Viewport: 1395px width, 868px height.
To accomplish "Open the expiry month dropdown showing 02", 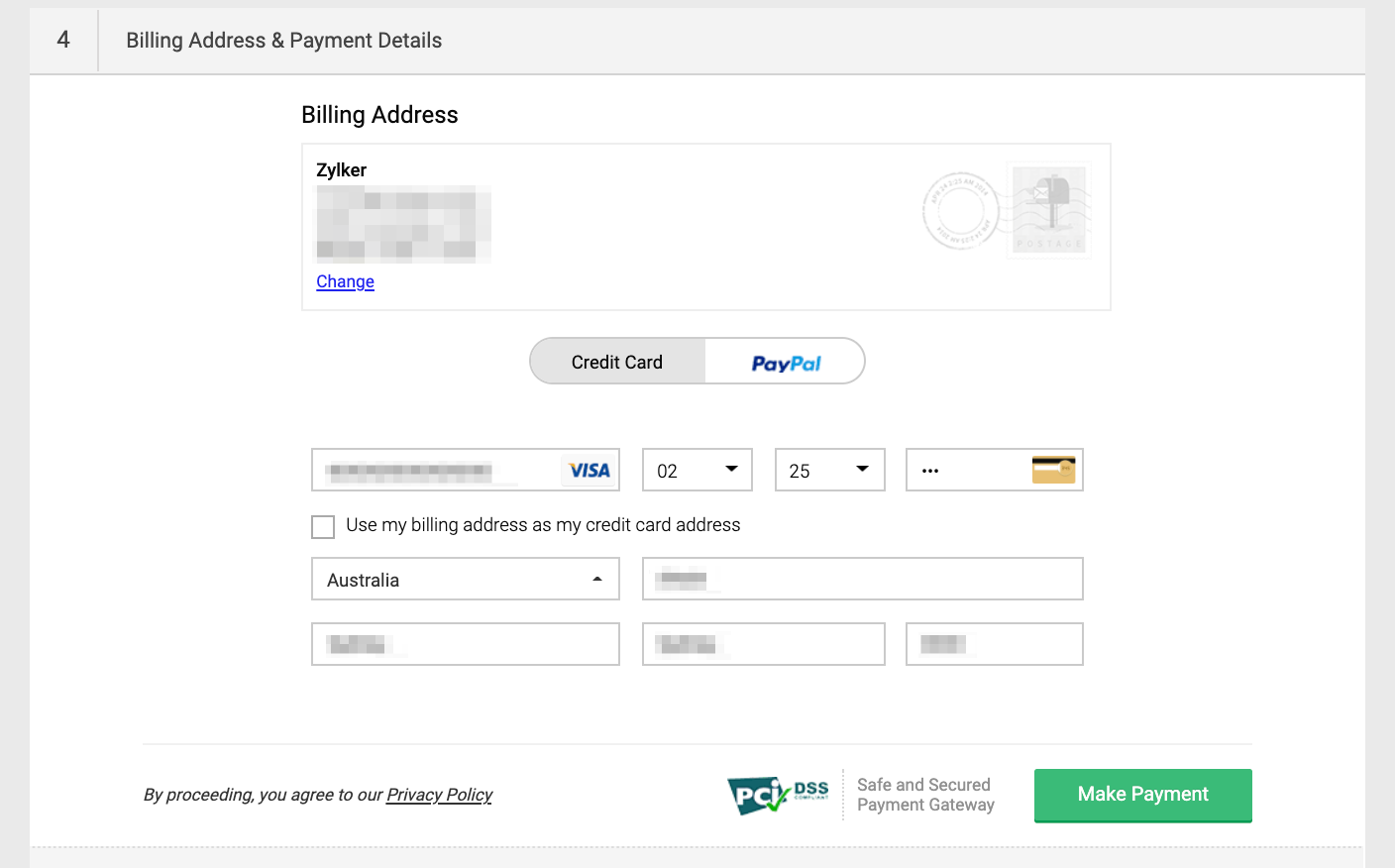I will [x=697, y=469].
